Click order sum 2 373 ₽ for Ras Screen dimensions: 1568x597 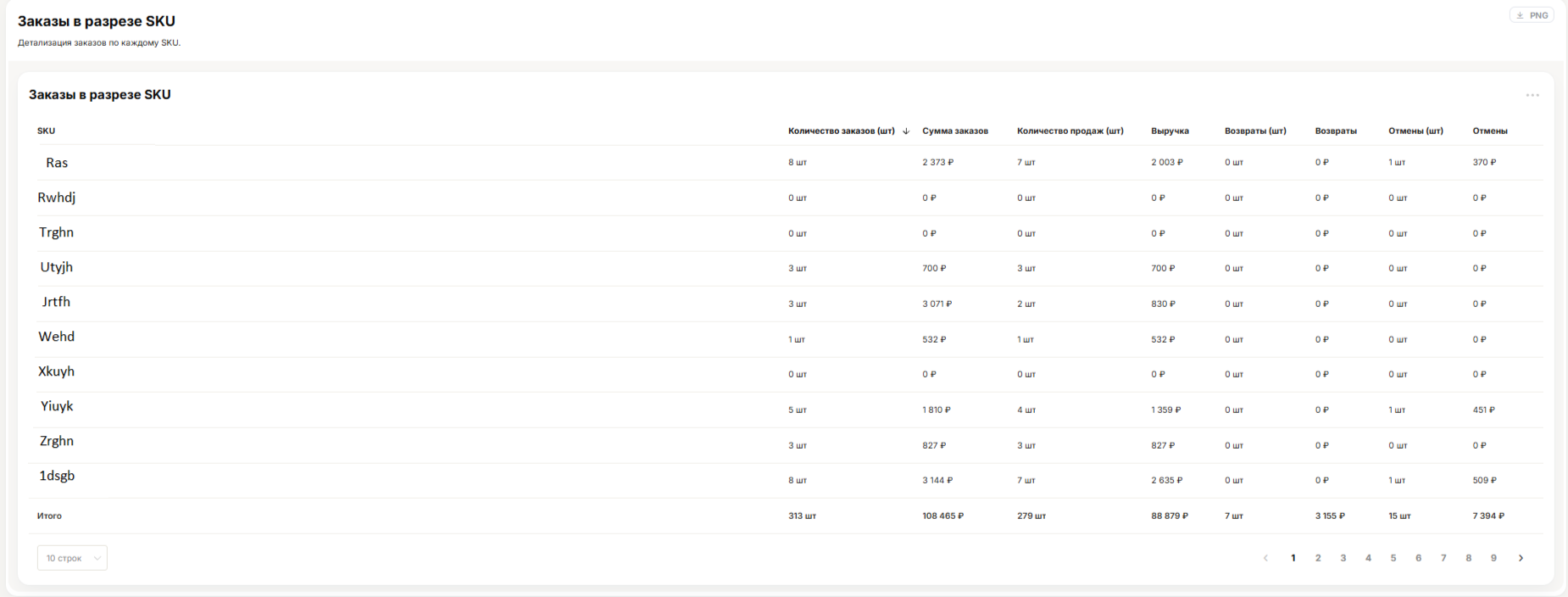click(938, 162)
